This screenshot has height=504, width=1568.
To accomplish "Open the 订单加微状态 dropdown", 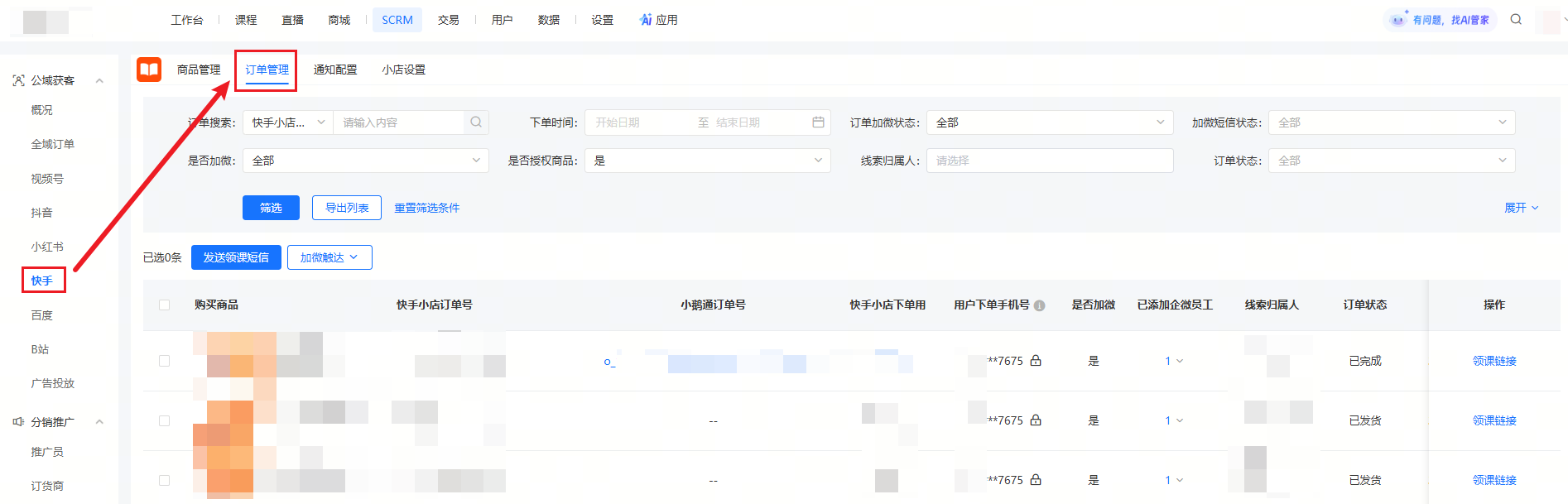I will (1050, 122).
